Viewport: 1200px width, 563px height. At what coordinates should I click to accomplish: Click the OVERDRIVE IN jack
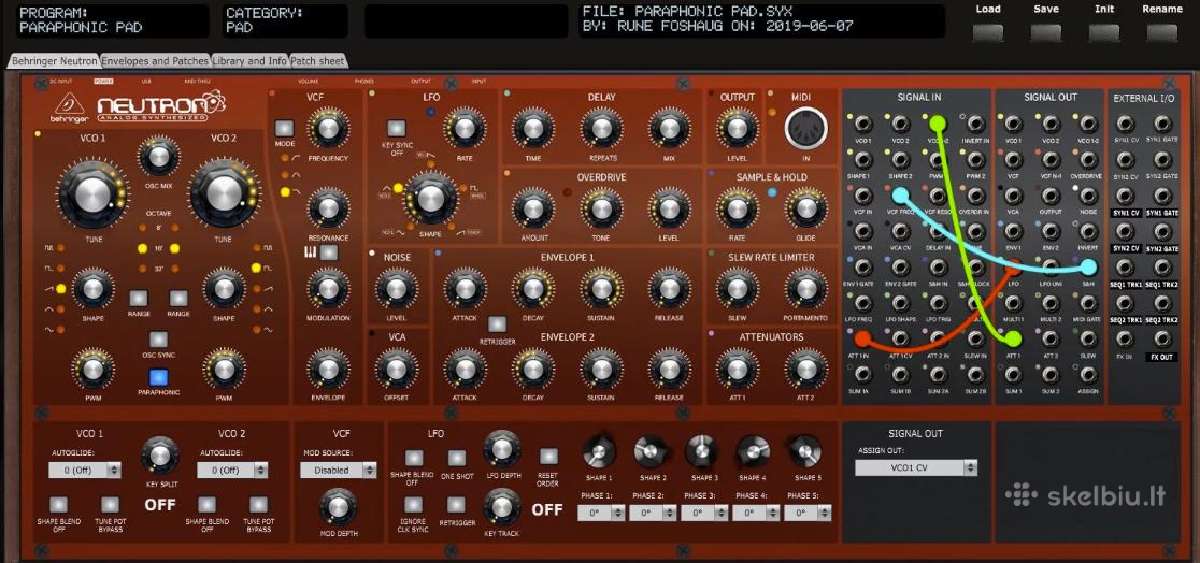pyautogui.click(x=975, y=196)
